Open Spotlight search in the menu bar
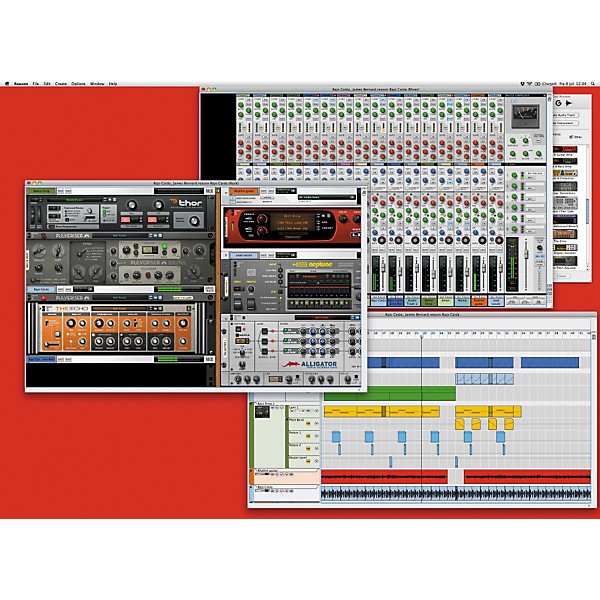This screenshot has width=600, height=600. [x=593, y=83]
